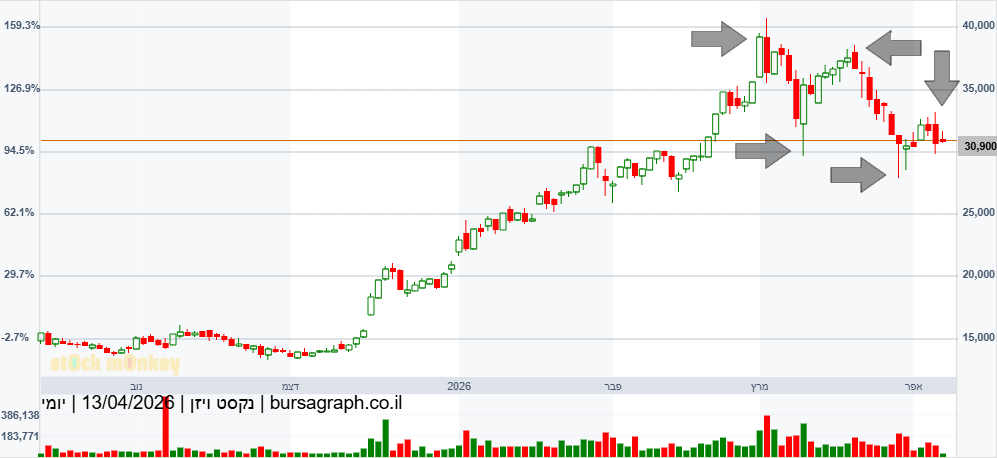Select the נקסט ויזן stock name
This screenshot has width=997, height=458.
tap(223, 403)
